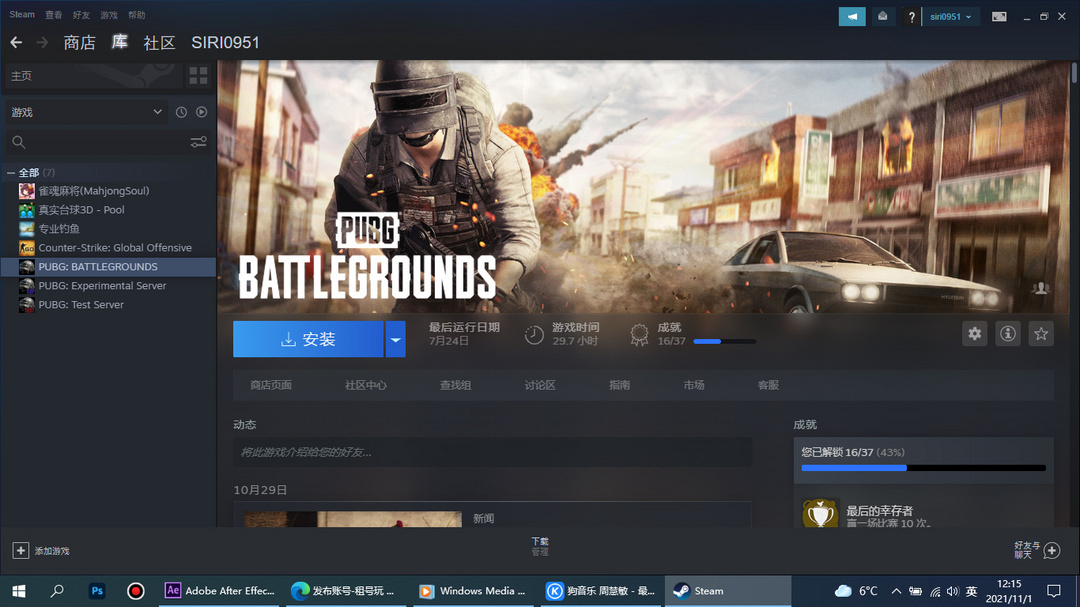This screenshot has width=1080, height=607.
Task: Go to the 社区 tab
Action: tap(159, 43)
